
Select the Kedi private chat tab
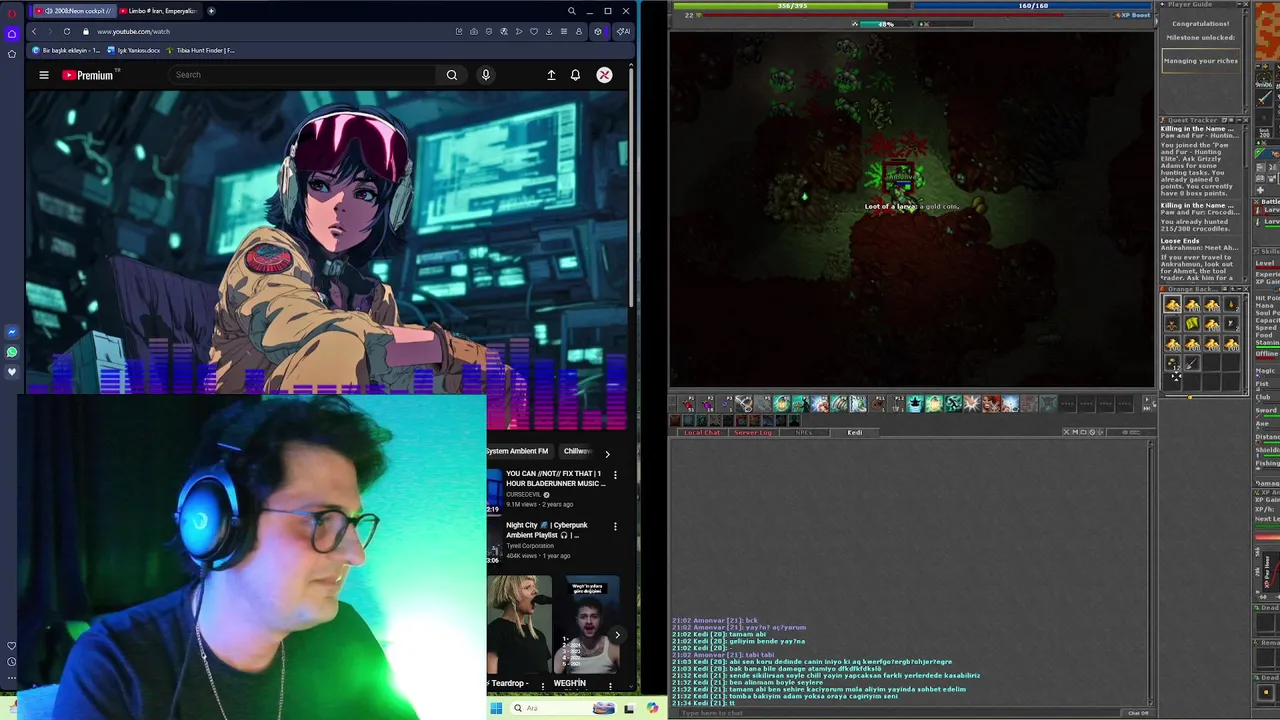tap(855, 432)
